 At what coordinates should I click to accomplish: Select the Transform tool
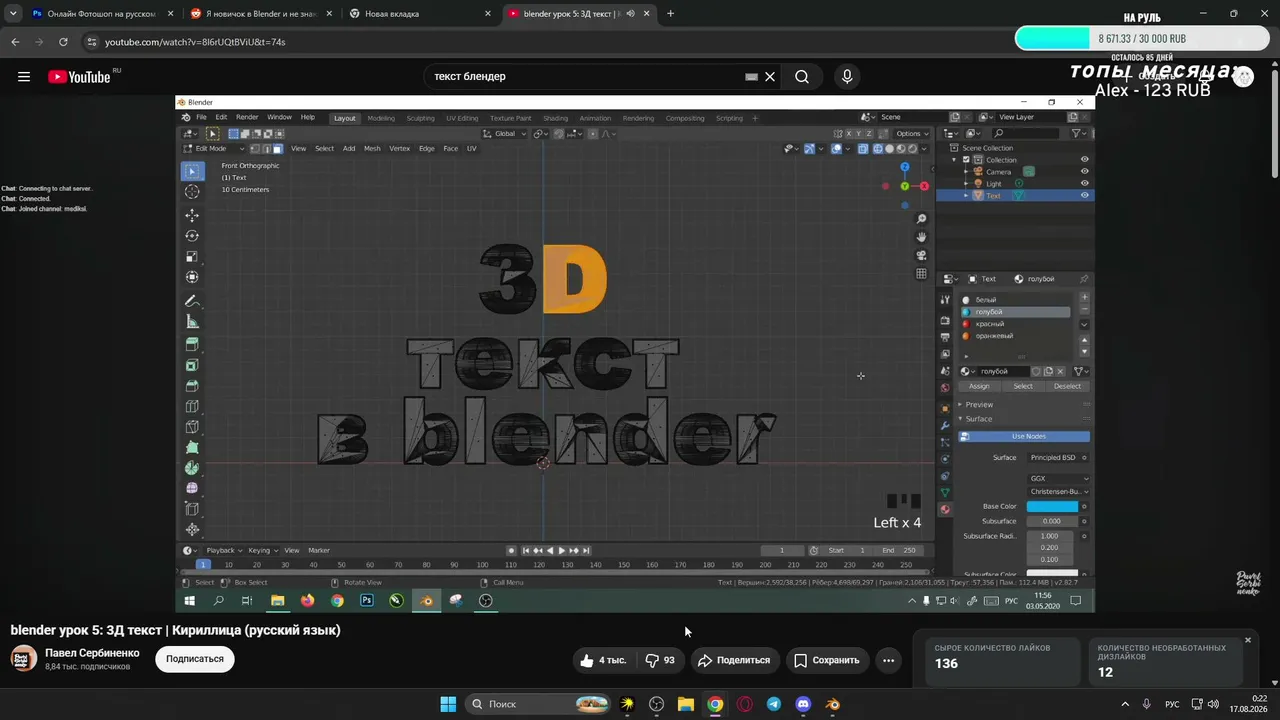(x=192, y=277)
